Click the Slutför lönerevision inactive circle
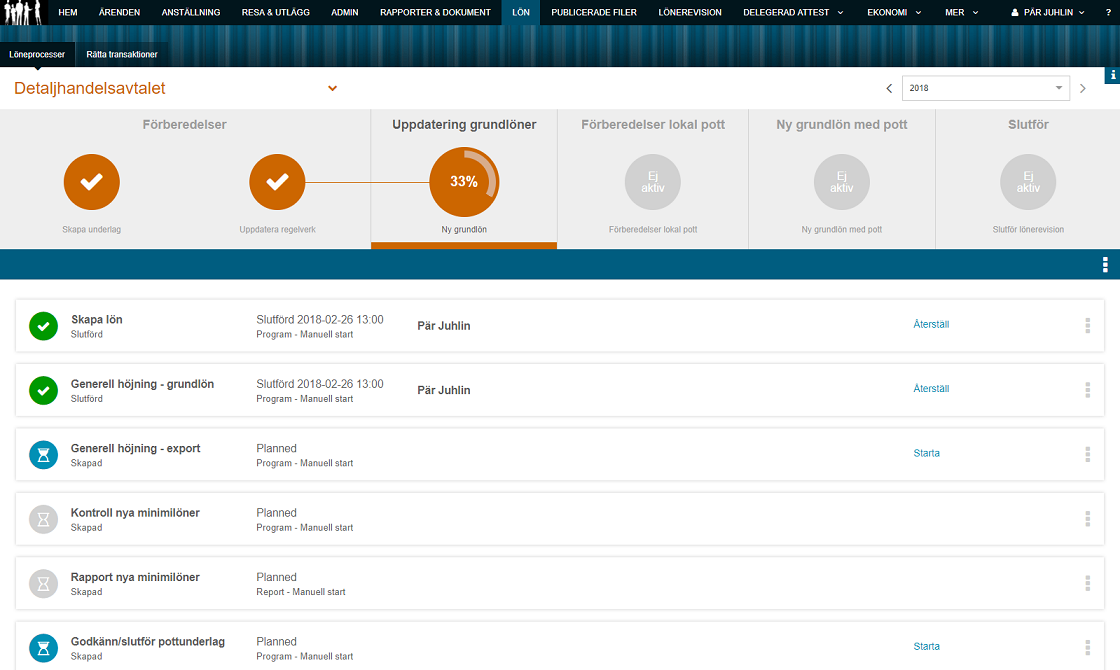The height and width of the screenshot is (670, 1120). click(1028, 182)
